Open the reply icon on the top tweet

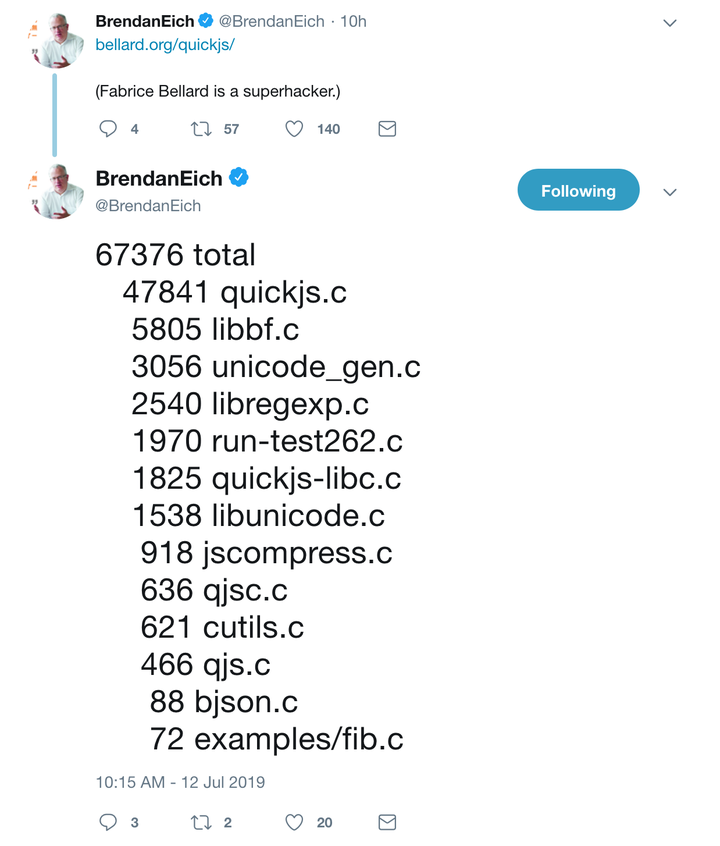coord(107,128)
